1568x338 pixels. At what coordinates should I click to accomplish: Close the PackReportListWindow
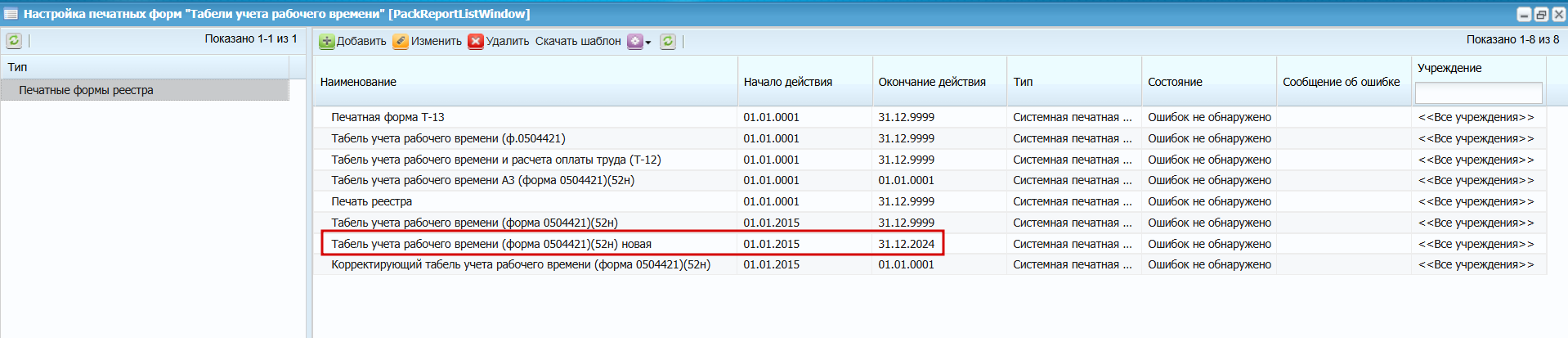(x=1558, y=14)
